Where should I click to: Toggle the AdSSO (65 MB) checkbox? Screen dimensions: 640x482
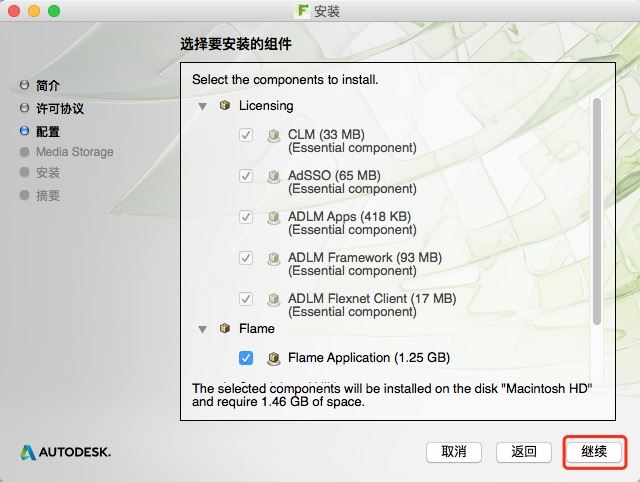(x=246, y=176)
